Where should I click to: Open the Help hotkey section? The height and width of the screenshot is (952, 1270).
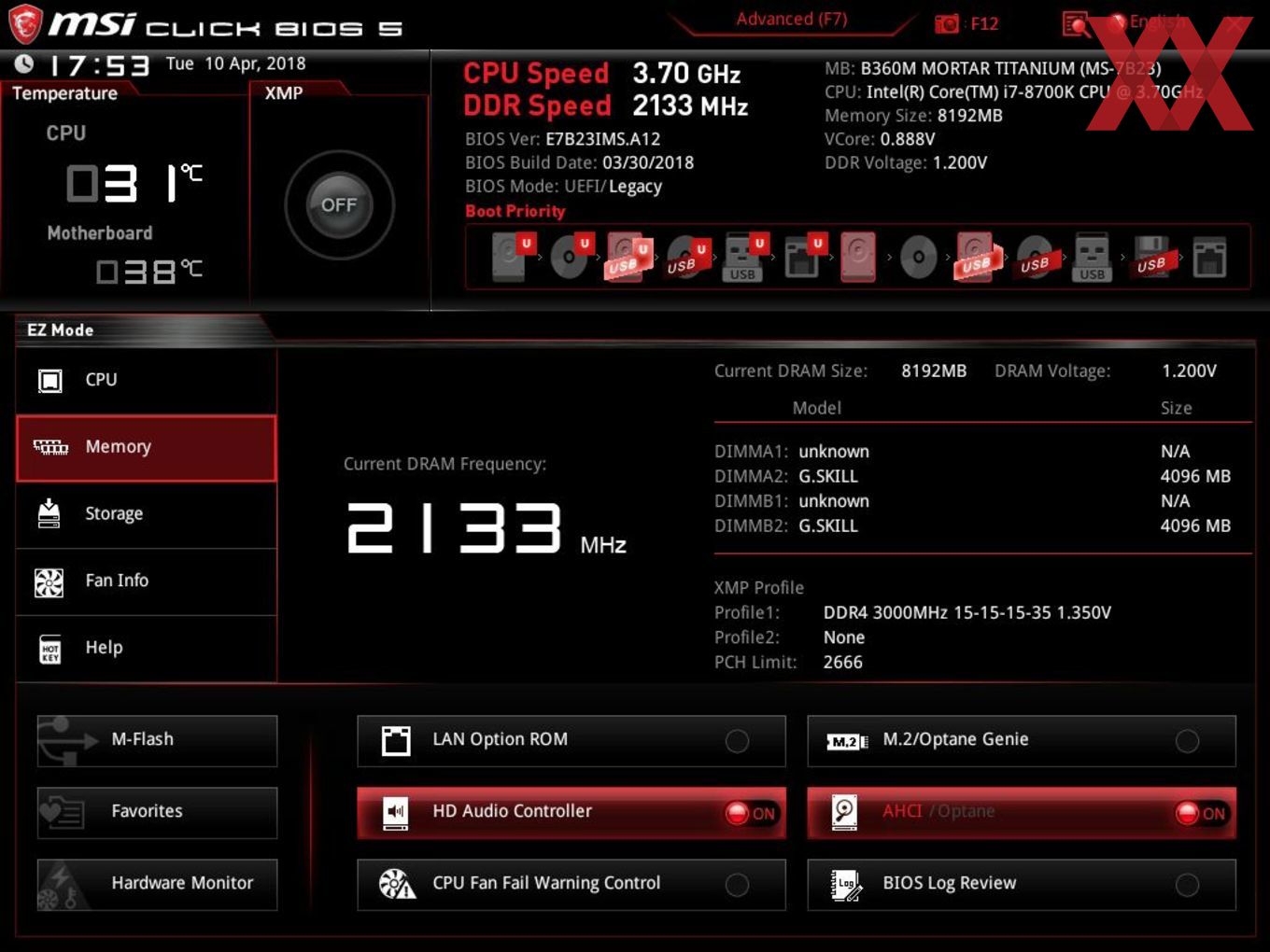pos(146,648)
